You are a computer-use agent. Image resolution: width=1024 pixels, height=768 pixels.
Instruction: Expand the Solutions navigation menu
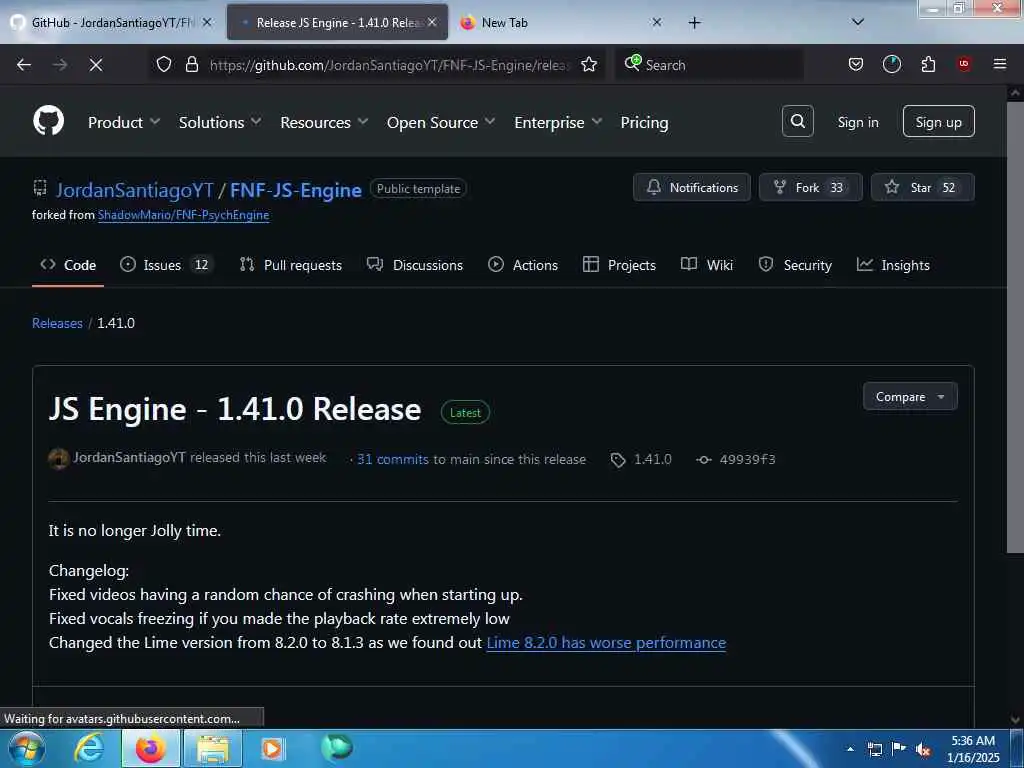tap(220, 122)
